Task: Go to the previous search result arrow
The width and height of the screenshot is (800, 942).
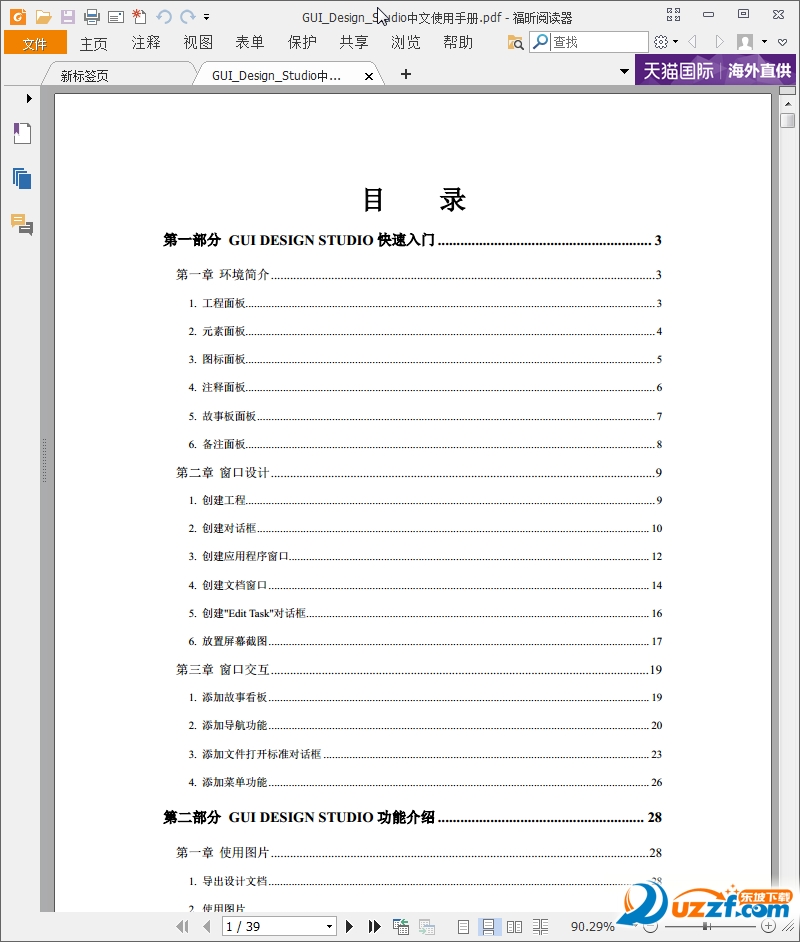Action: (692, 41)
